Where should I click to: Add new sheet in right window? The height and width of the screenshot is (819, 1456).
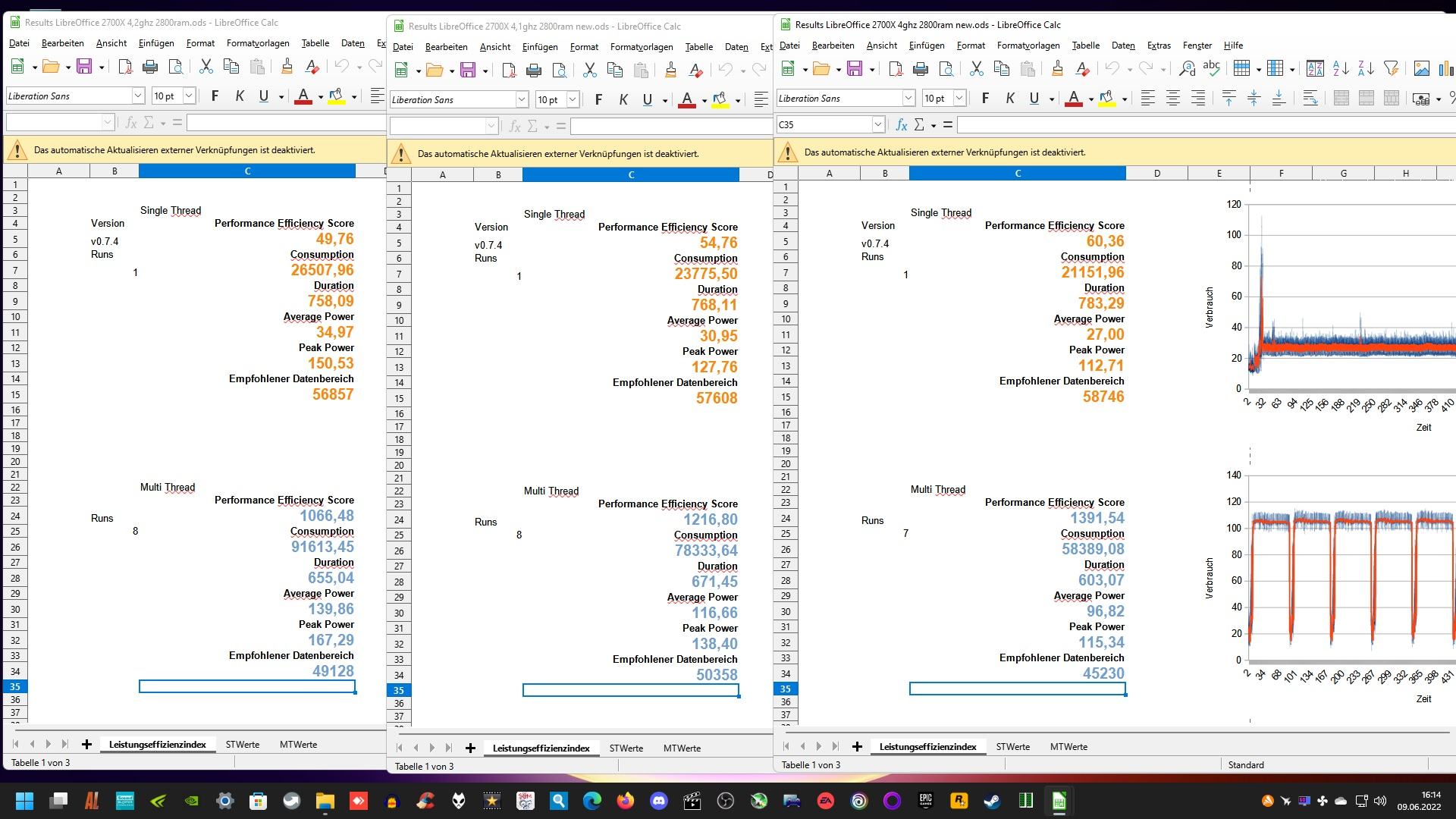(x=857, y=746)
